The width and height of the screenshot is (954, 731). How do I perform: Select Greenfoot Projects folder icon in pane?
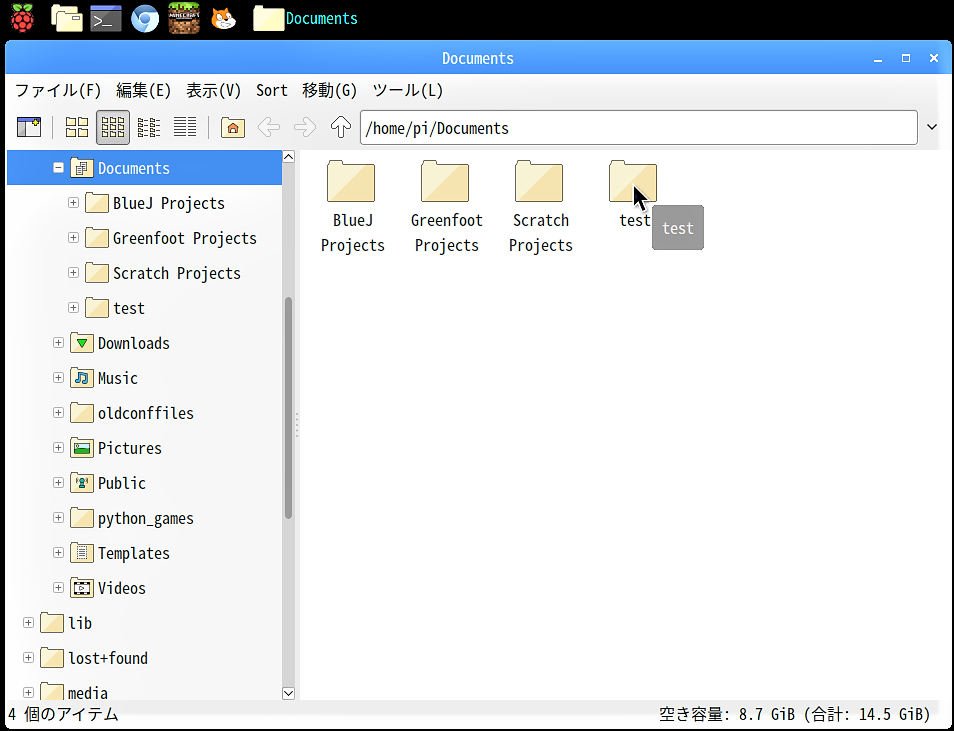coord(445,181)
